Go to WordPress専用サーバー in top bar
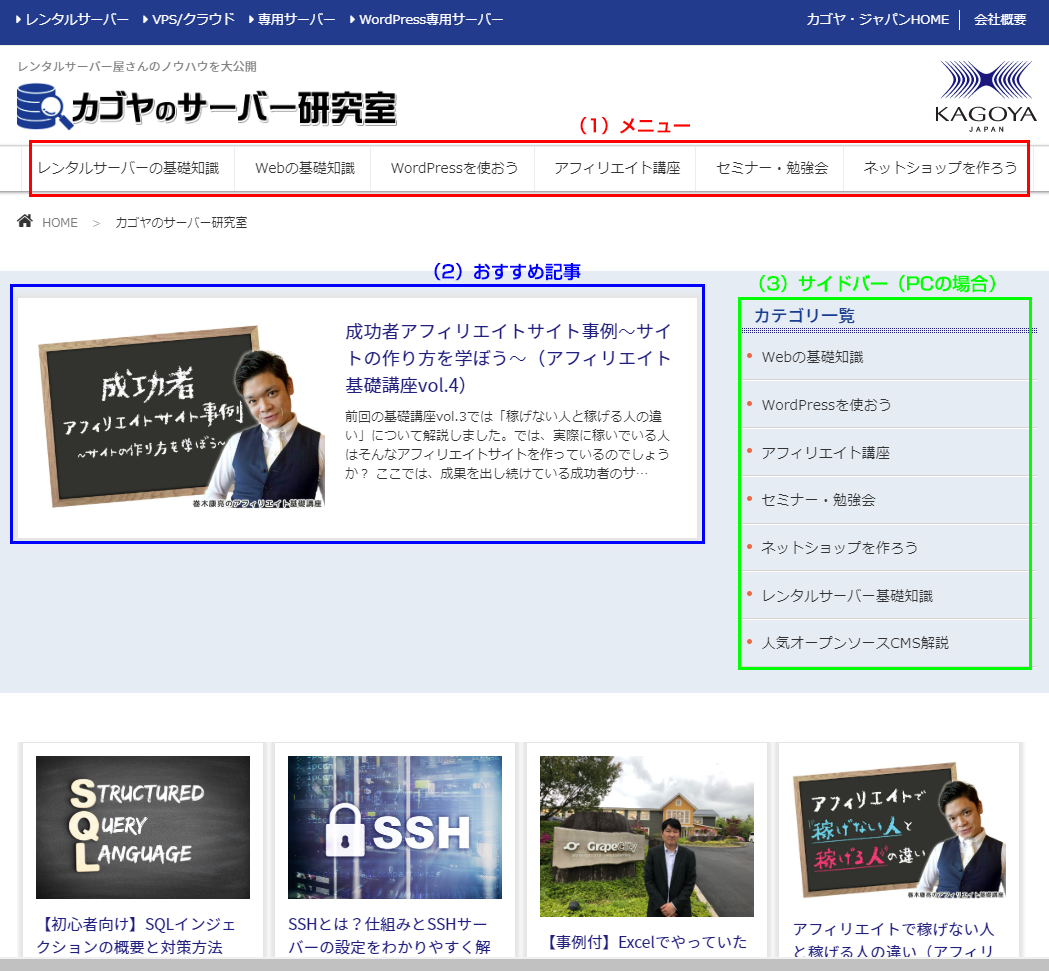 [430, 19]
